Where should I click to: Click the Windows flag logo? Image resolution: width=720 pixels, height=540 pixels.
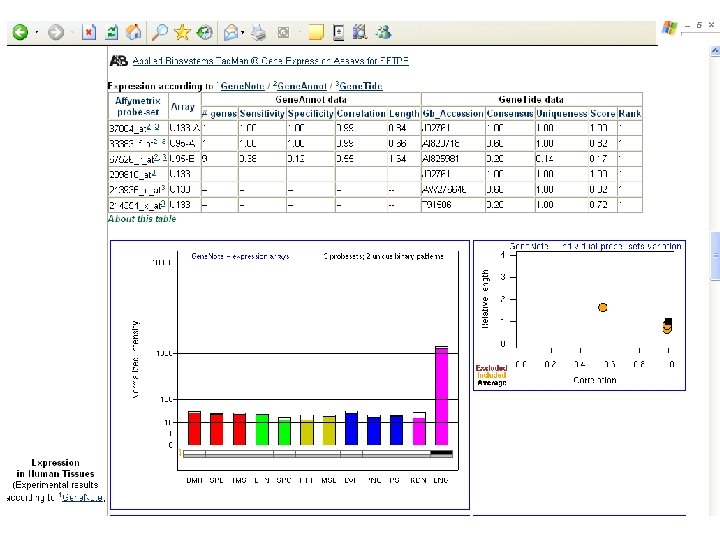coord(669,28)
